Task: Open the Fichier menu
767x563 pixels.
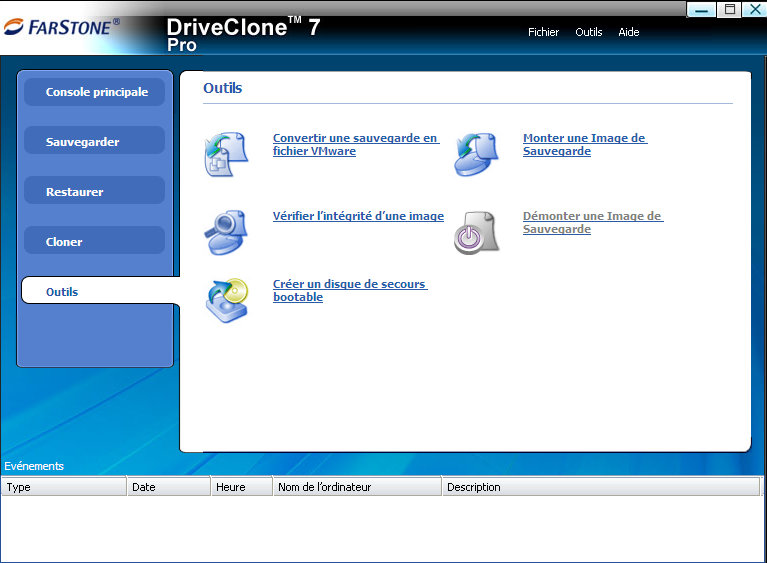Action: [543, 32]
